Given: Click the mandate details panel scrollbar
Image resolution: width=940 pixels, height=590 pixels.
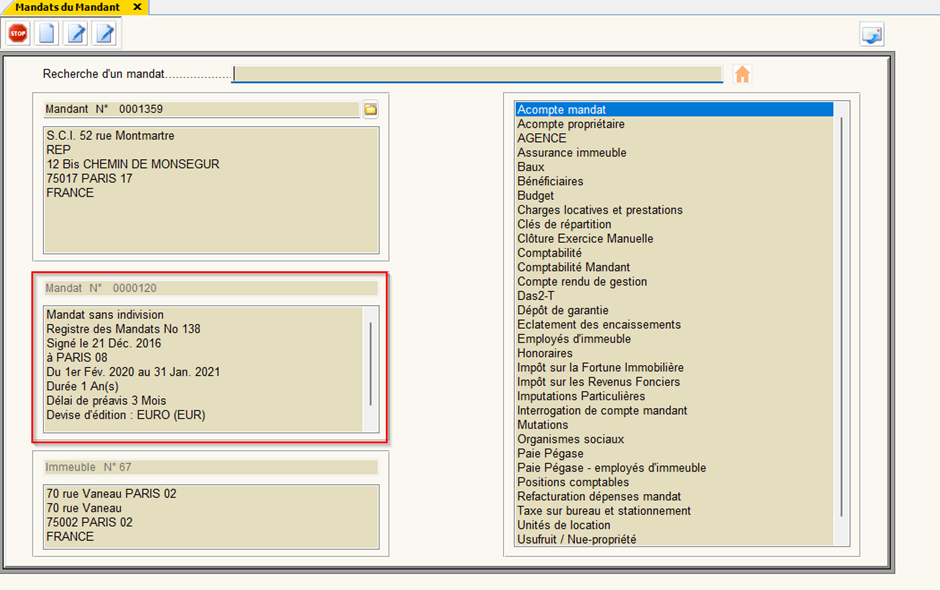Looking at the screenshot, I should click(370, 363).
